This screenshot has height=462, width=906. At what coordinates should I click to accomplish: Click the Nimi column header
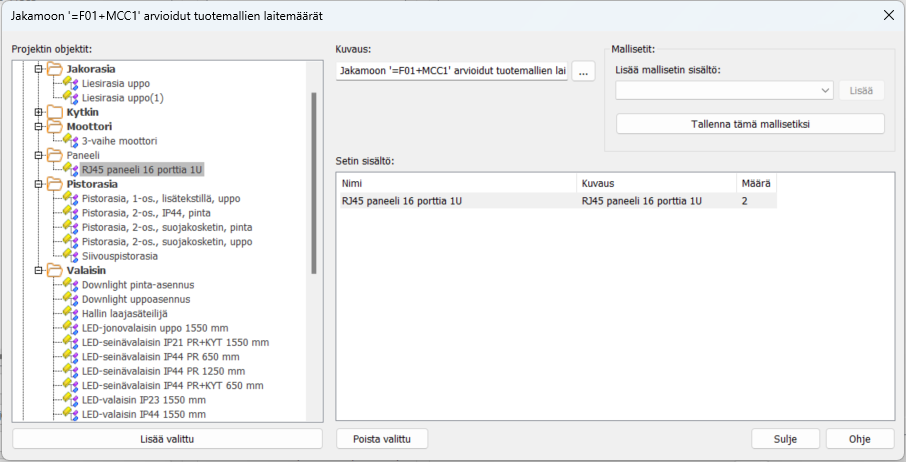click(456, 184)
